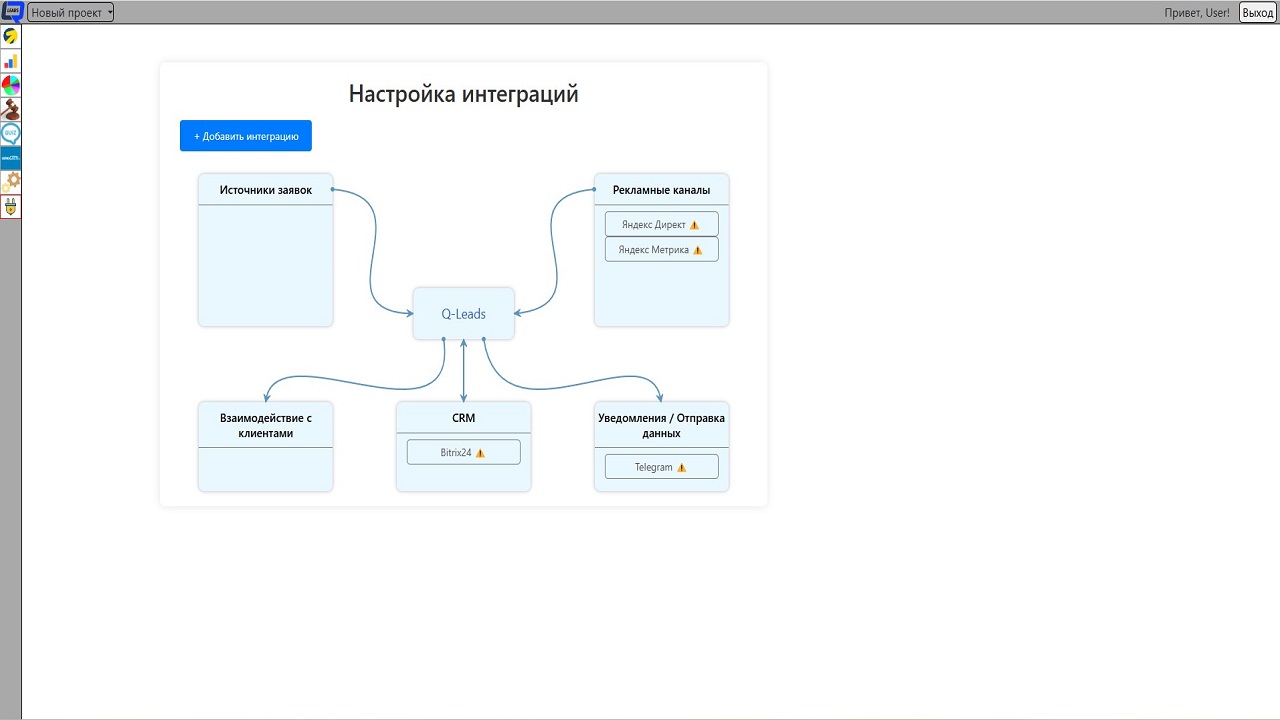Select the Bitrix24 CRM integration
The width and height of the screenshot is (1280, 720).
463,453
